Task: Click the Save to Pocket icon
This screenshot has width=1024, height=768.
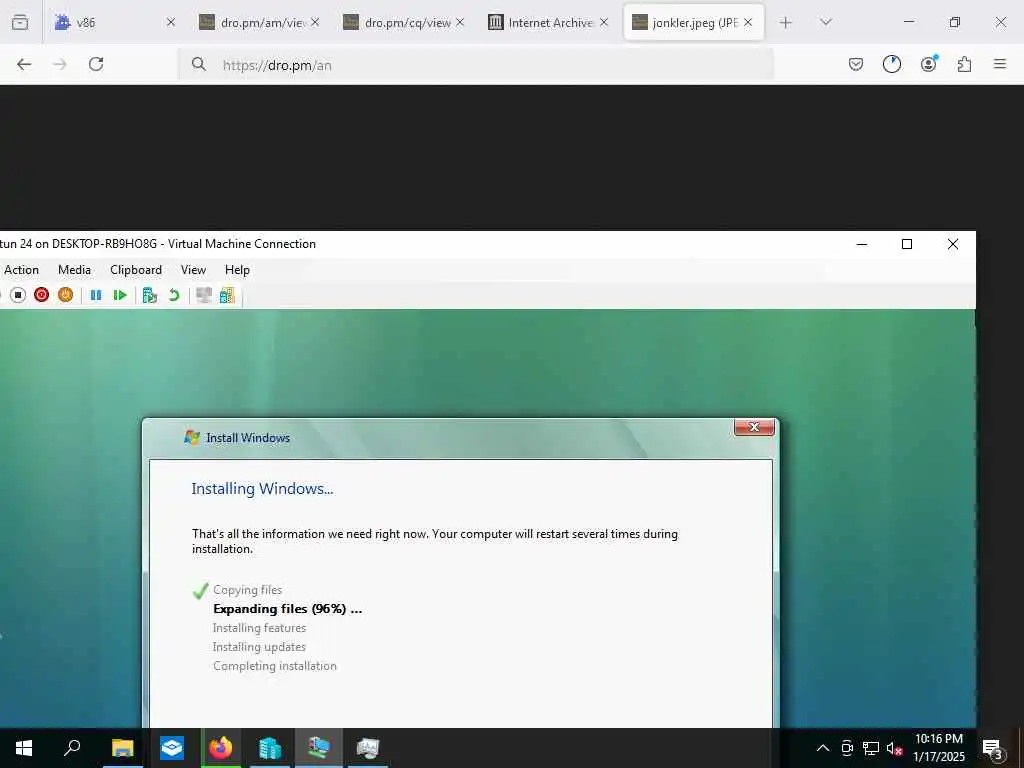Action: tap(856, 64)
